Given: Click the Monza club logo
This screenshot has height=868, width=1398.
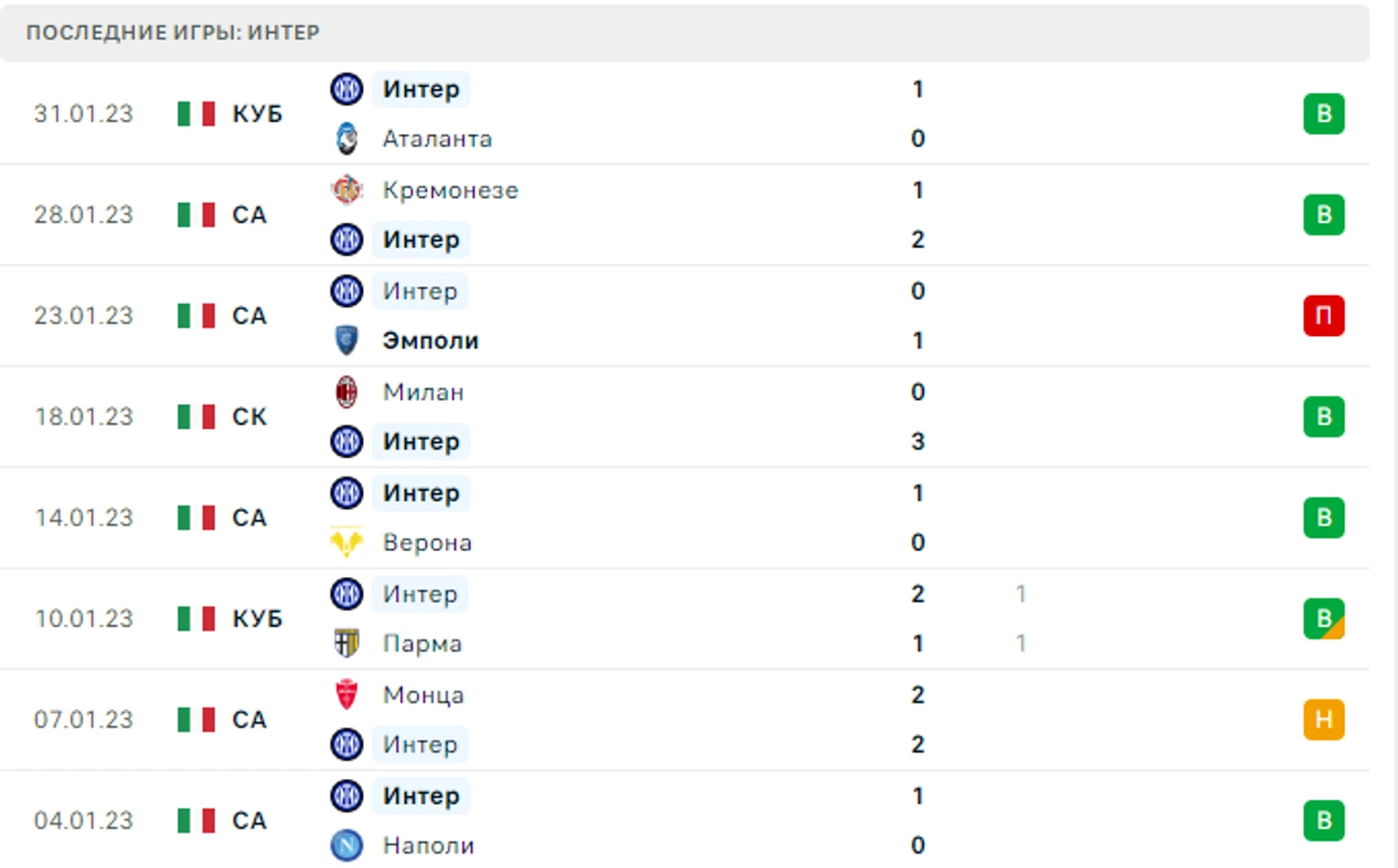Looking at the screenshot, I should coord(347,694).
